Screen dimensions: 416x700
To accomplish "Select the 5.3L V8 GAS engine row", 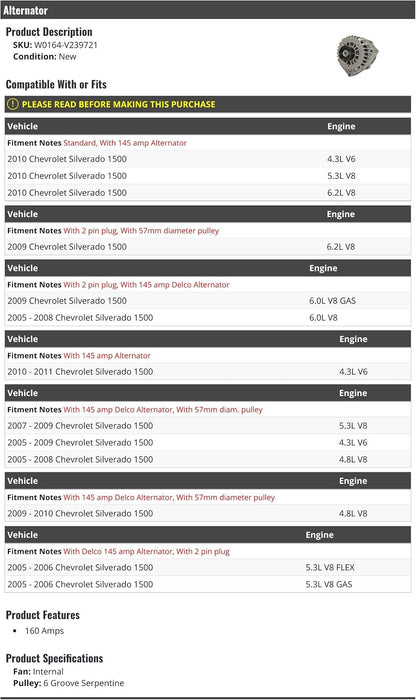I will coord(208,585).
